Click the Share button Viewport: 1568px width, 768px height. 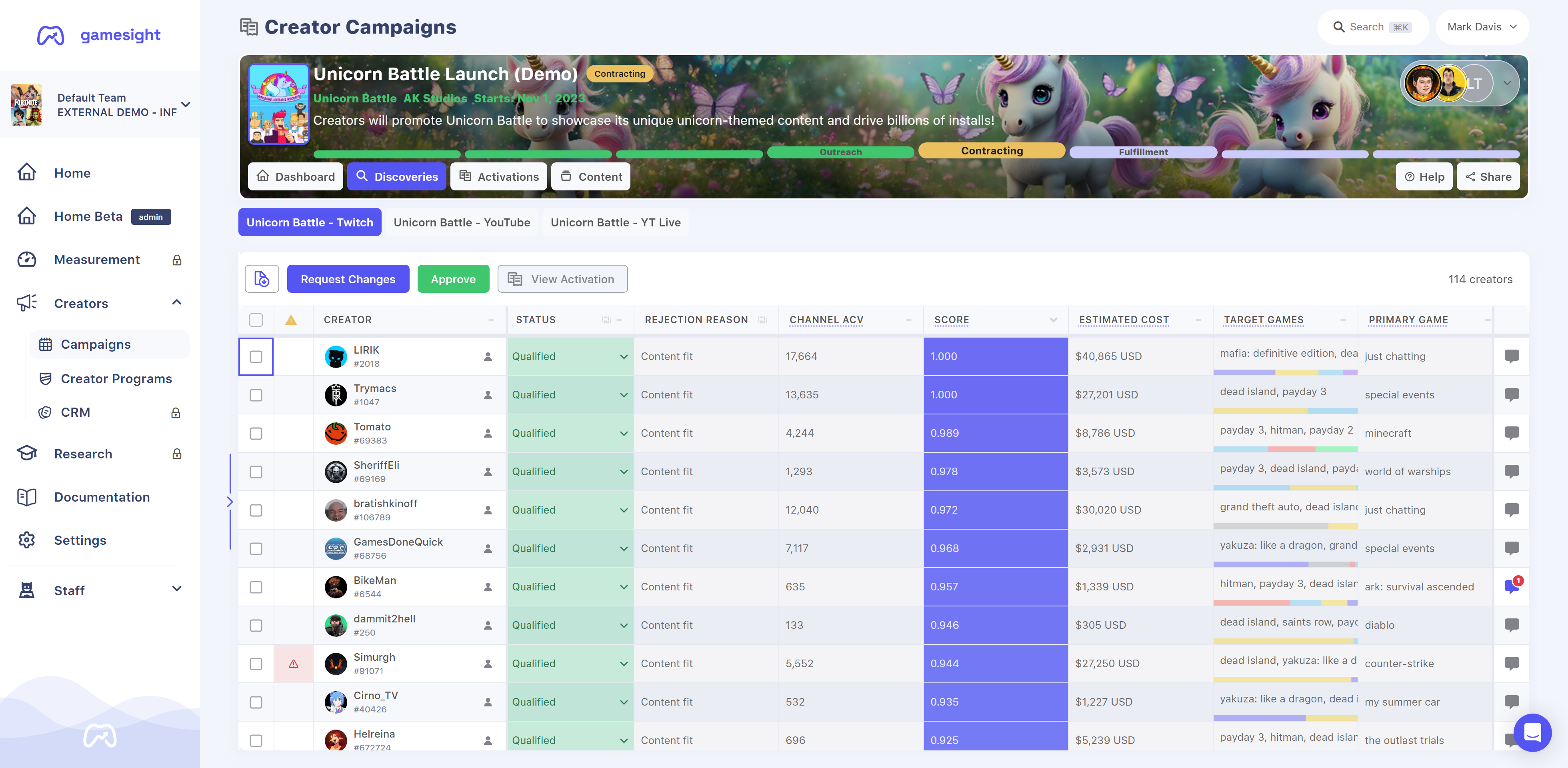1488,176
